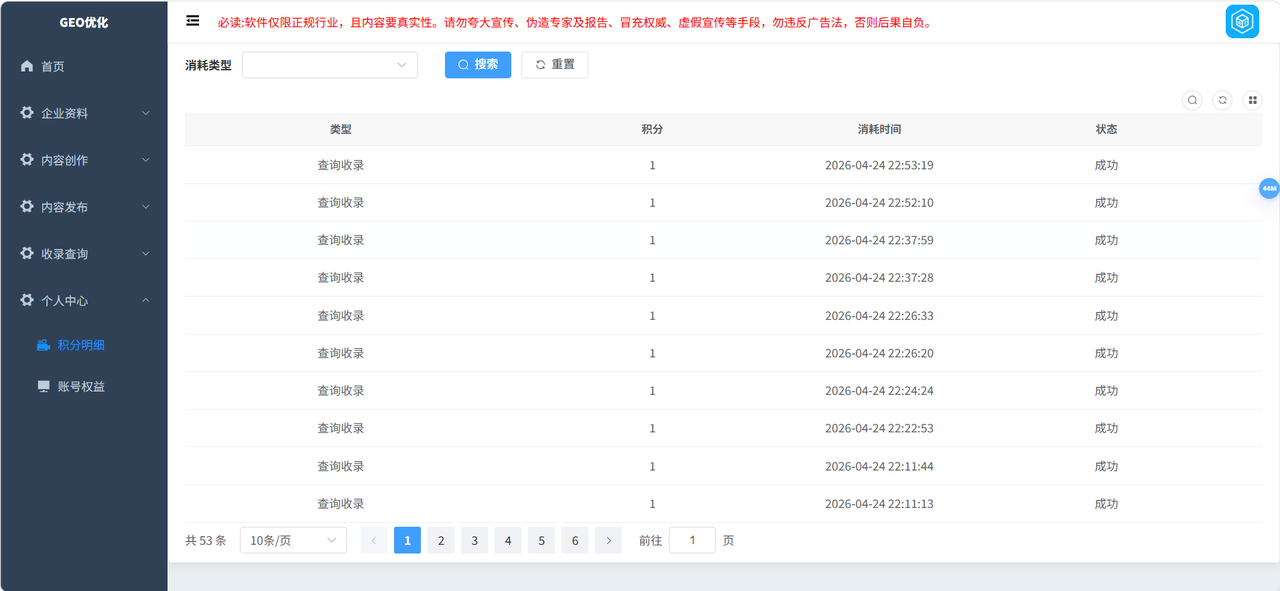Click the timestamp 2026-04-24 22:26:33
Screen dimensions: 1280x591
(x=879, y=316)
